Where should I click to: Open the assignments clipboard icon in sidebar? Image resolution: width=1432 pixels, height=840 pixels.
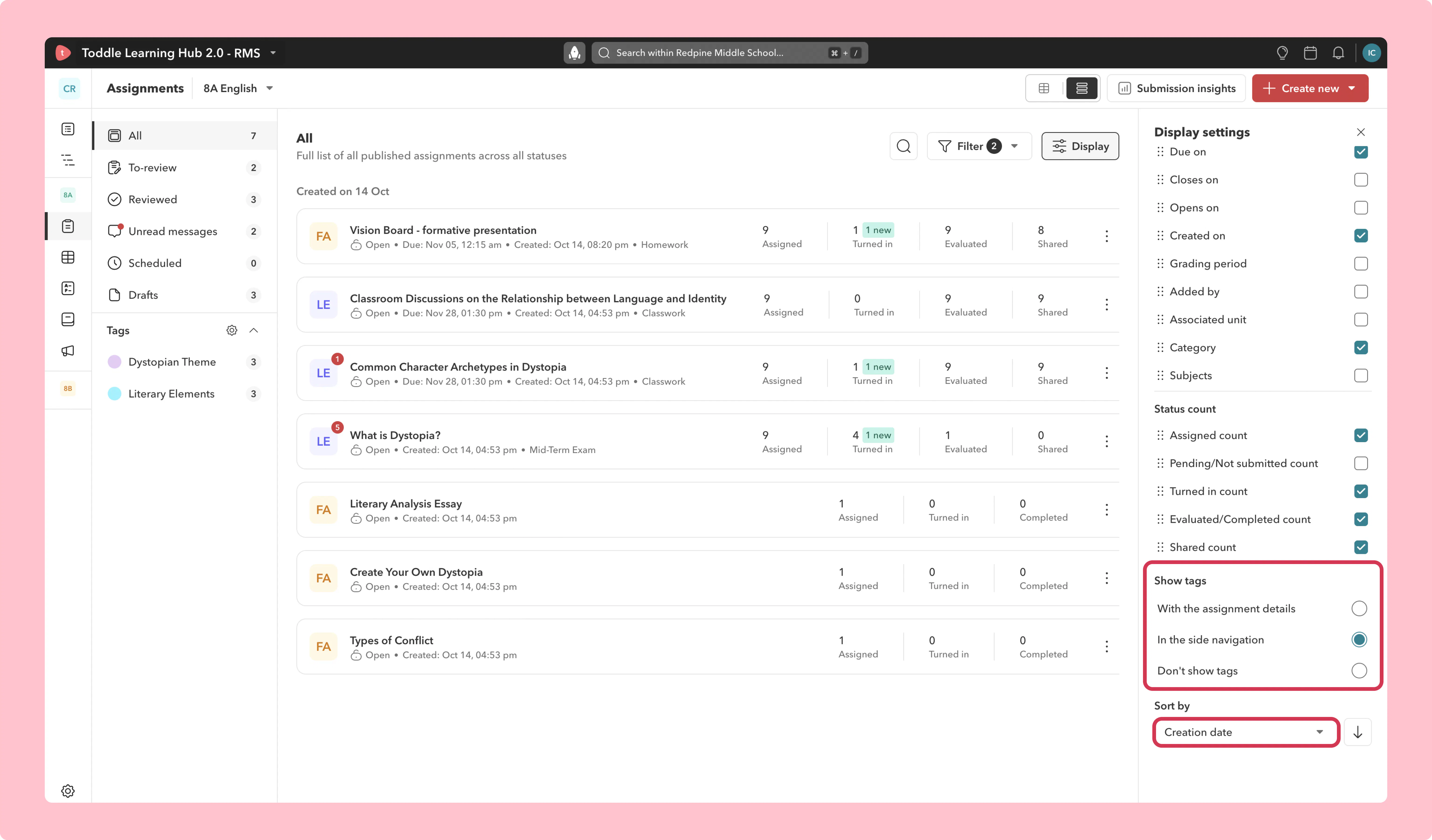coord(68,226)
